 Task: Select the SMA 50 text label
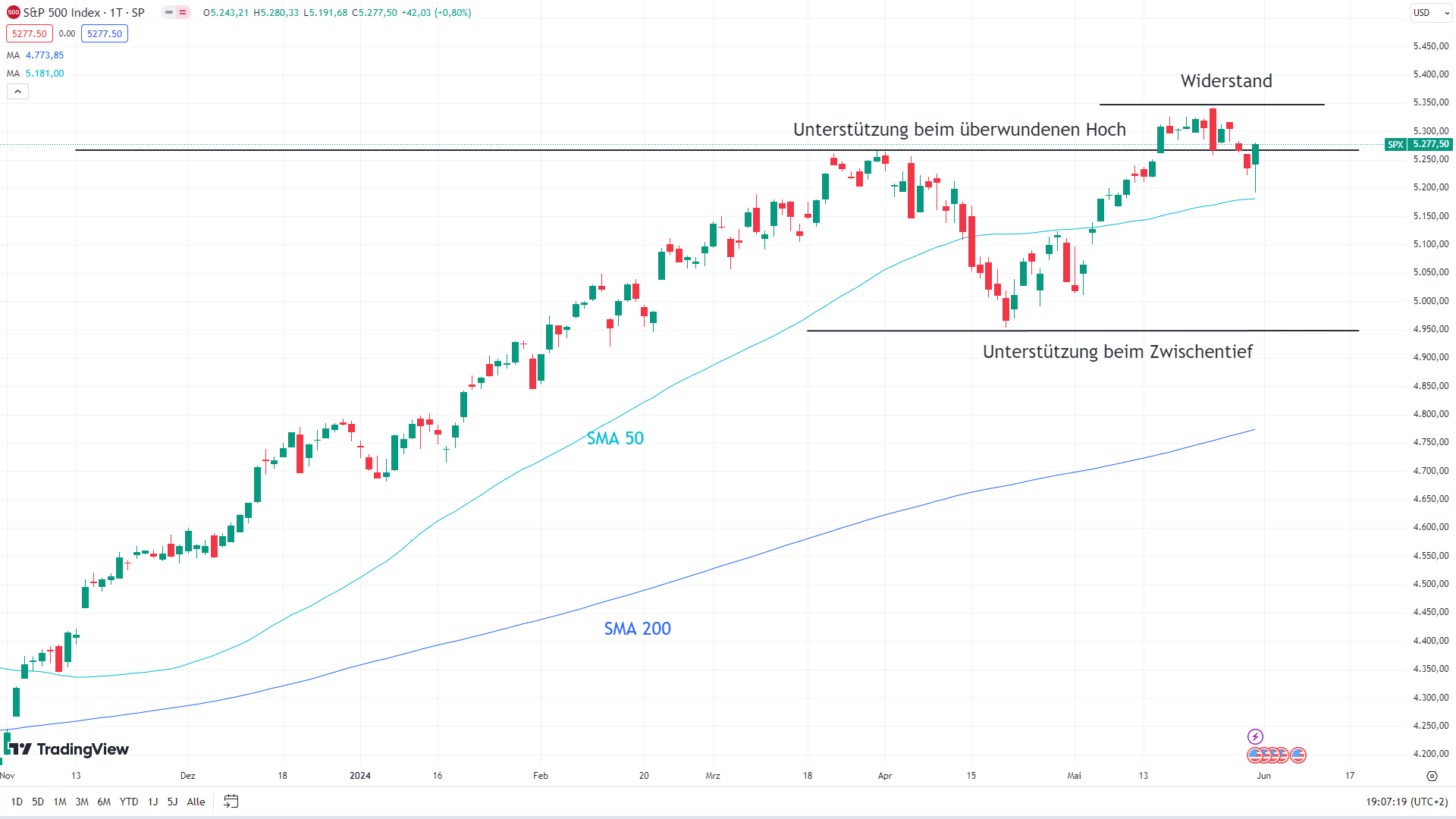pyautogui.click(x=615, y=438)
